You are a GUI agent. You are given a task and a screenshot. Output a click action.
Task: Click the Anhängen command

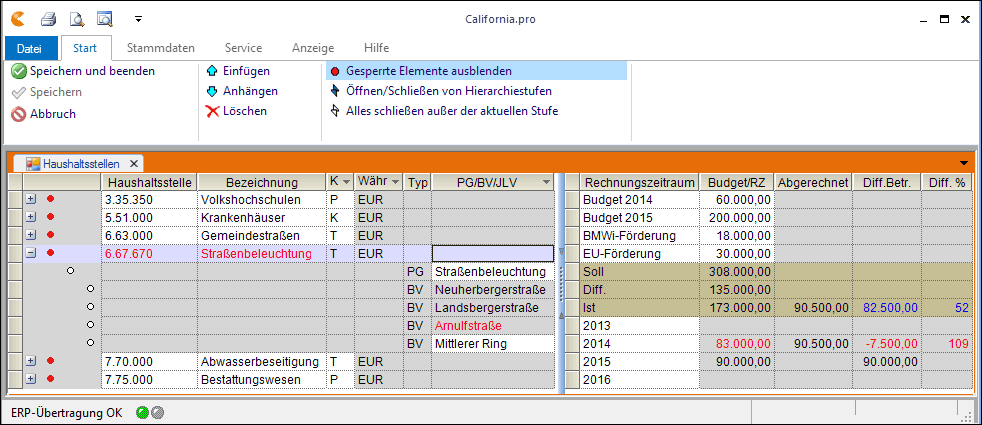(x=242, y=91)
